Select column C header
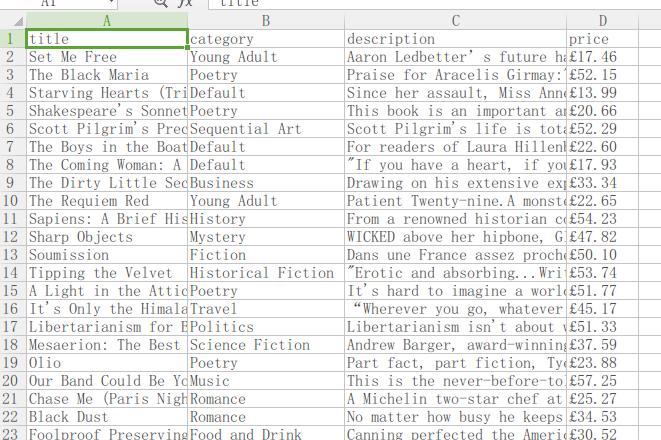 pyautogui.click(x=455, y=21)
